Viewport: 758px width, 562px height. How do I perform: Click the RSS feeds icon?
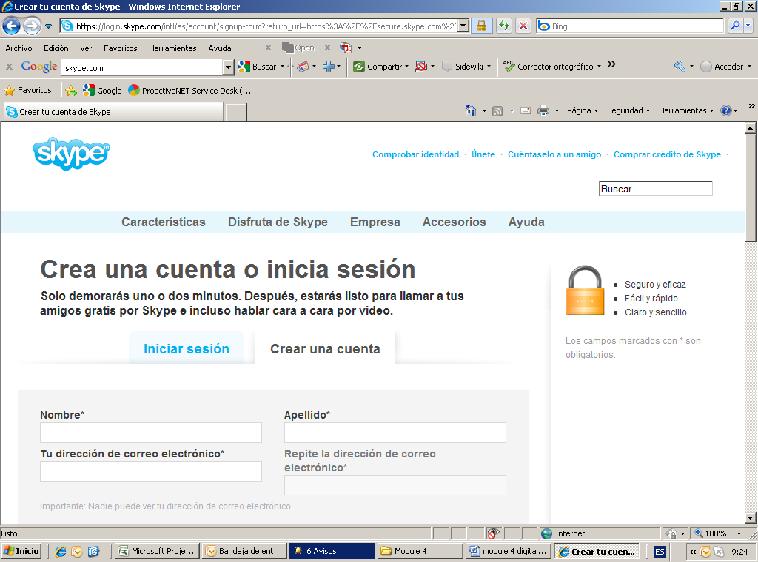coord(497,112)
